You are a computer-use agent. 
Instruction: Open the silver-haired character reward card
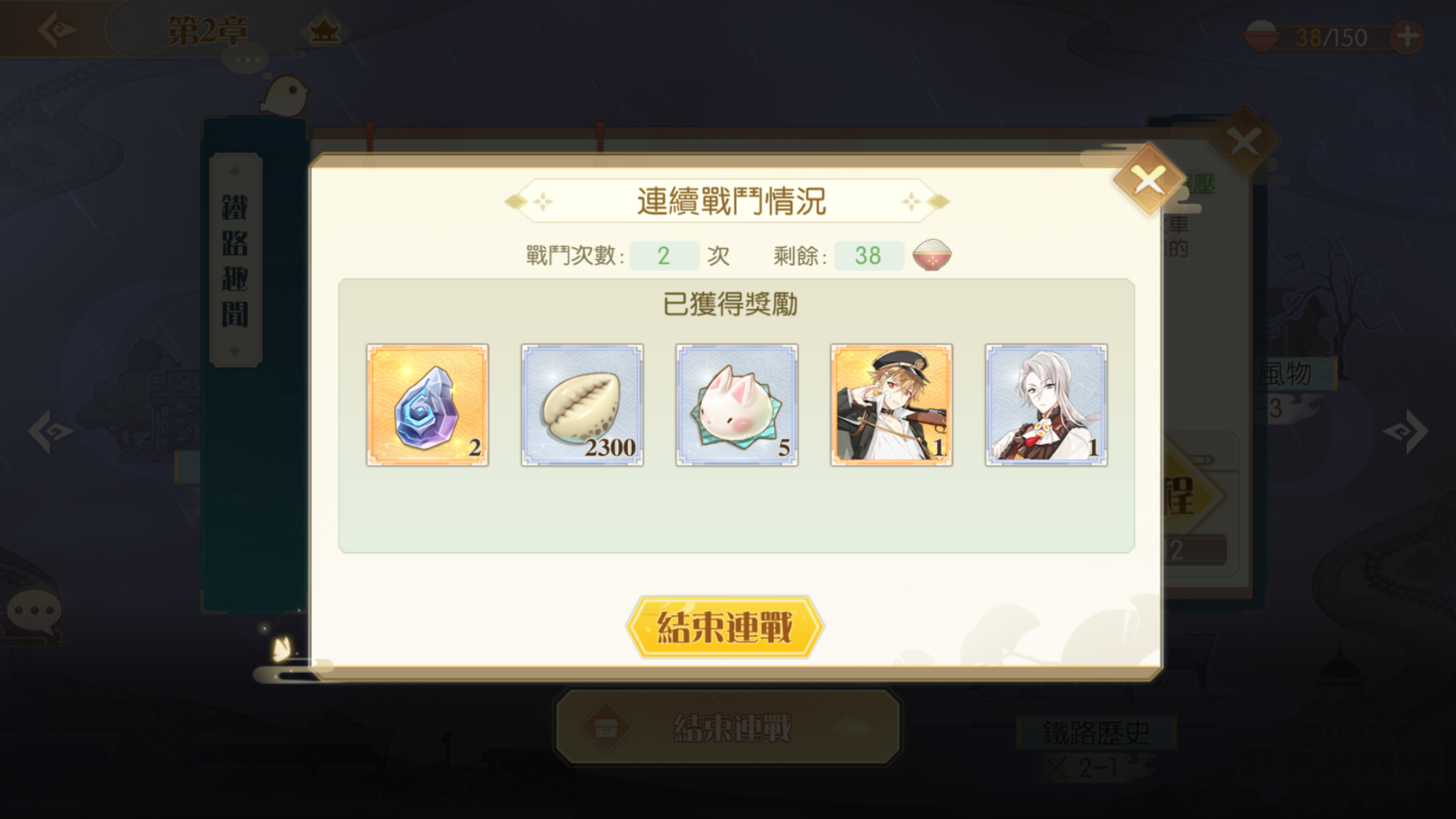[1046, 405]
